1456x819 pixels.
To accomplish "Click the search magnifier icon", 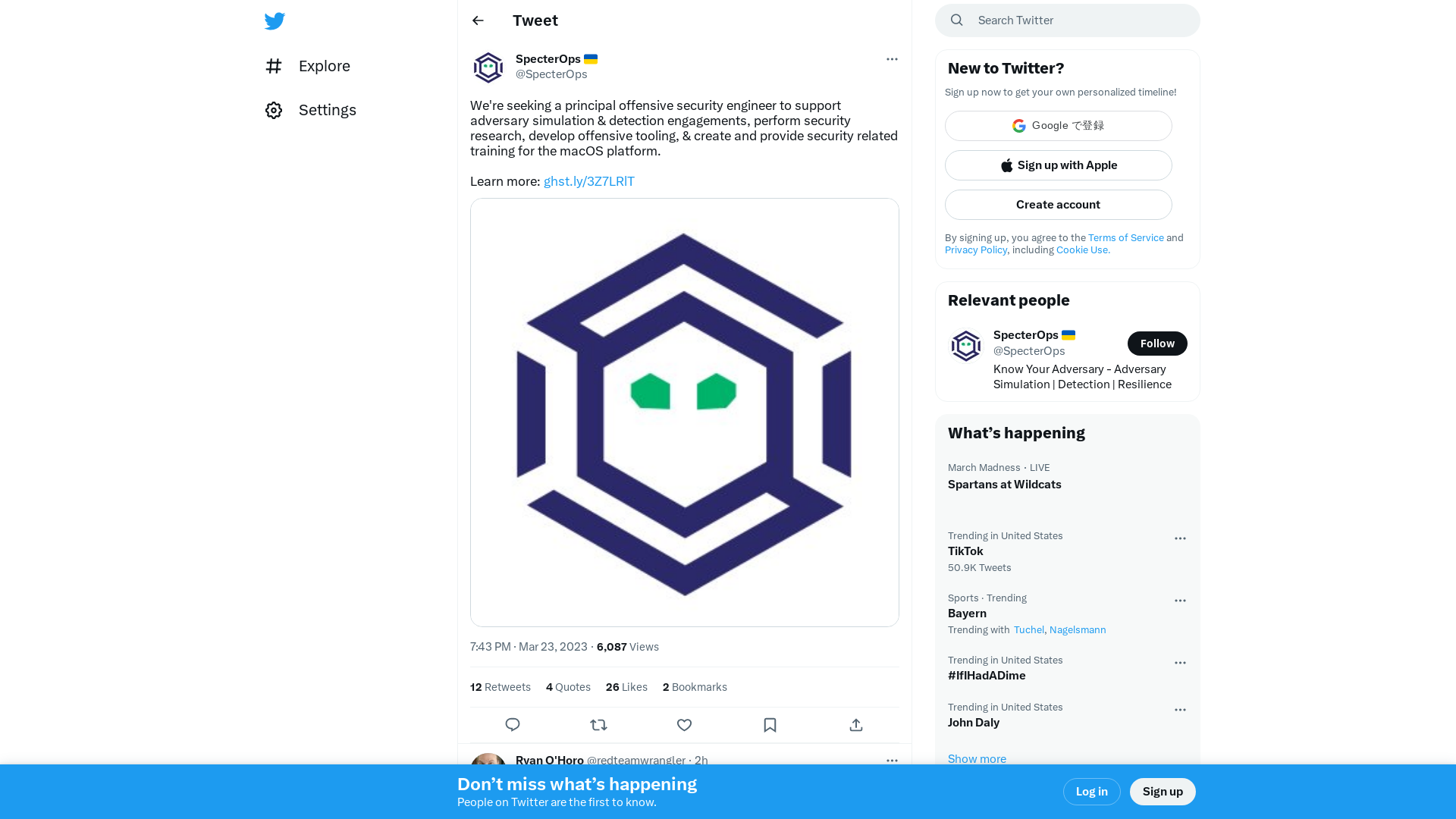I will (x=957, y=20).
